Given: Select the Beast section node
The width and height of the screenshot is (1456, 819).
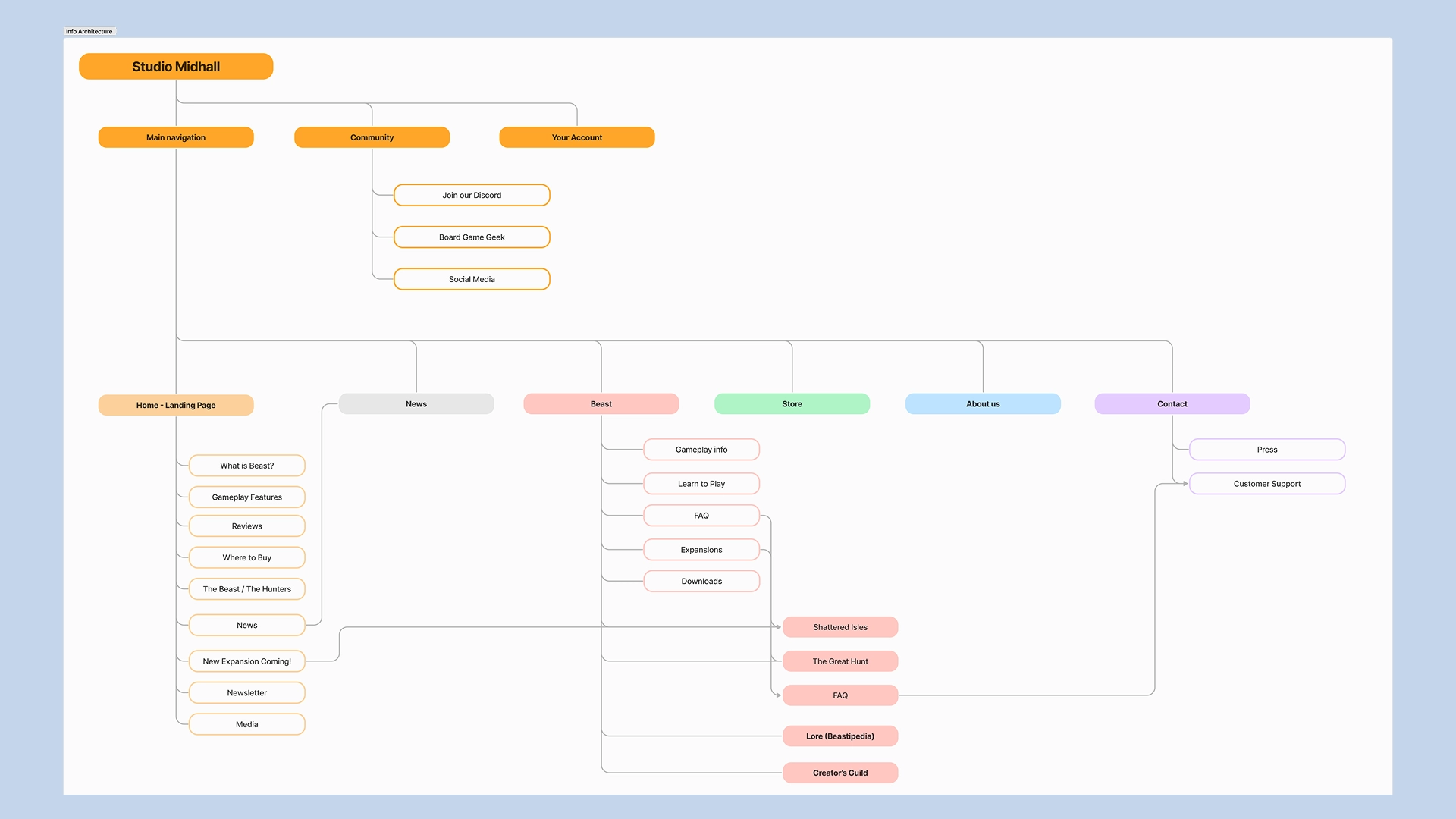Looking at the screenshot, I should pos(601,403).
